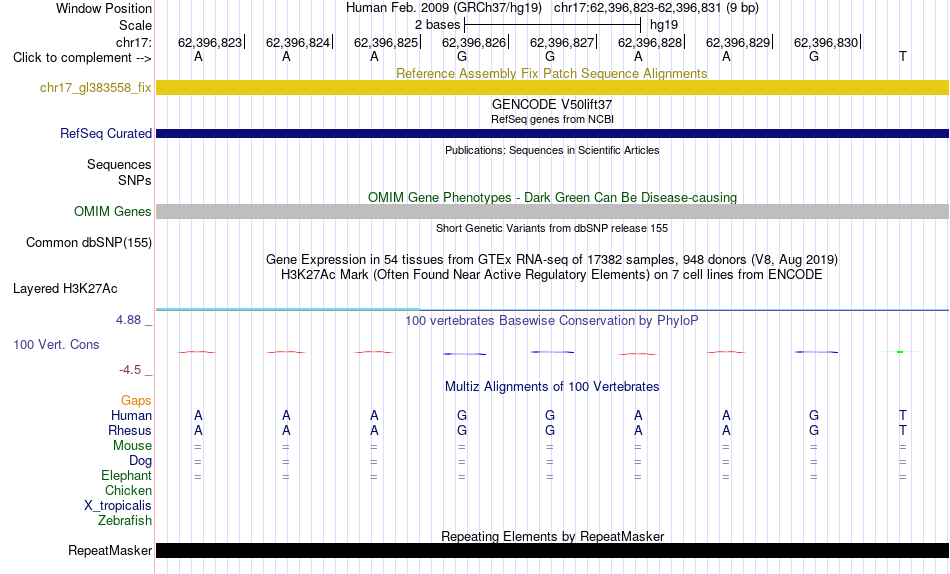Click the X_tropicalis species label
This screenshot has width=950, height=574.
coord(118,506)
